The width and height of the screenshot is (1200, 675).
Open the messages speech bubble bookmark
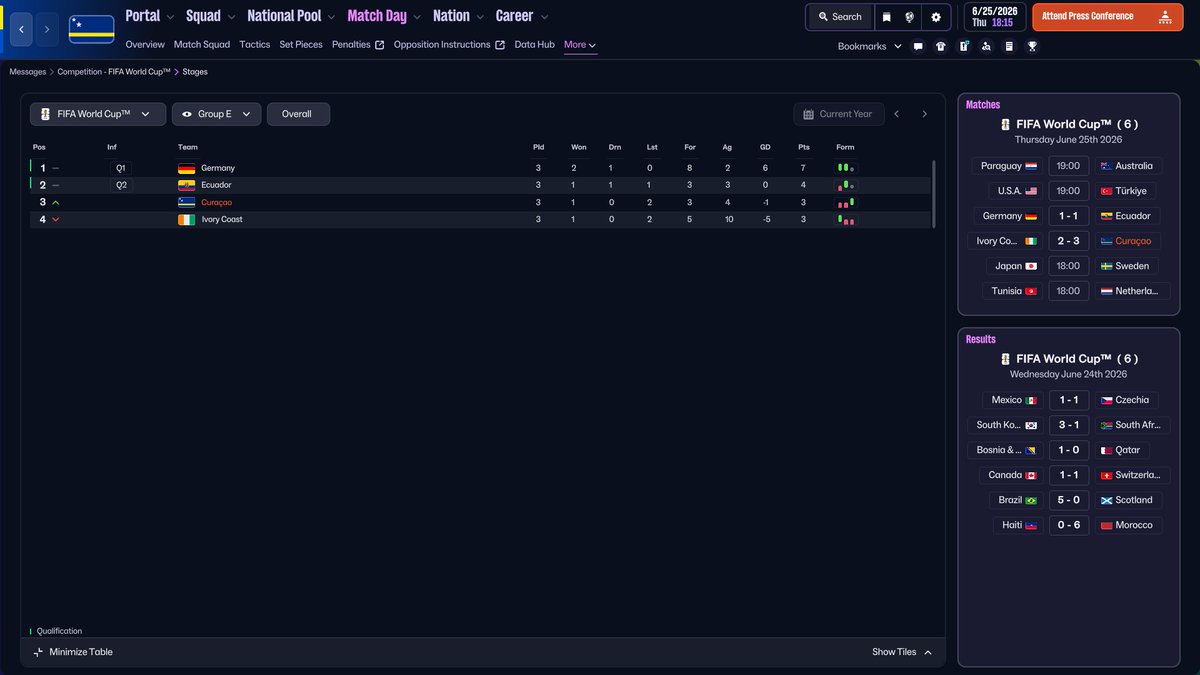coord(918,46)
